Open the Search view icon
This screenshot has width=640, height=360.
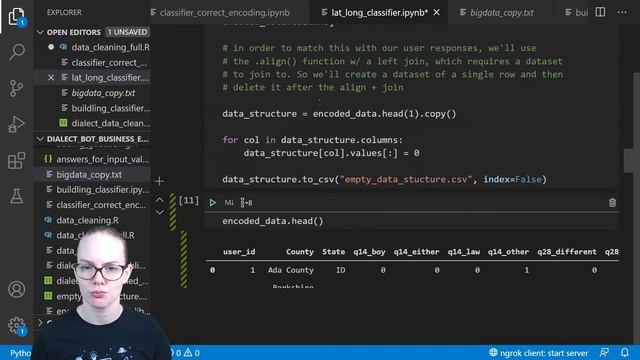click(16, 52)
